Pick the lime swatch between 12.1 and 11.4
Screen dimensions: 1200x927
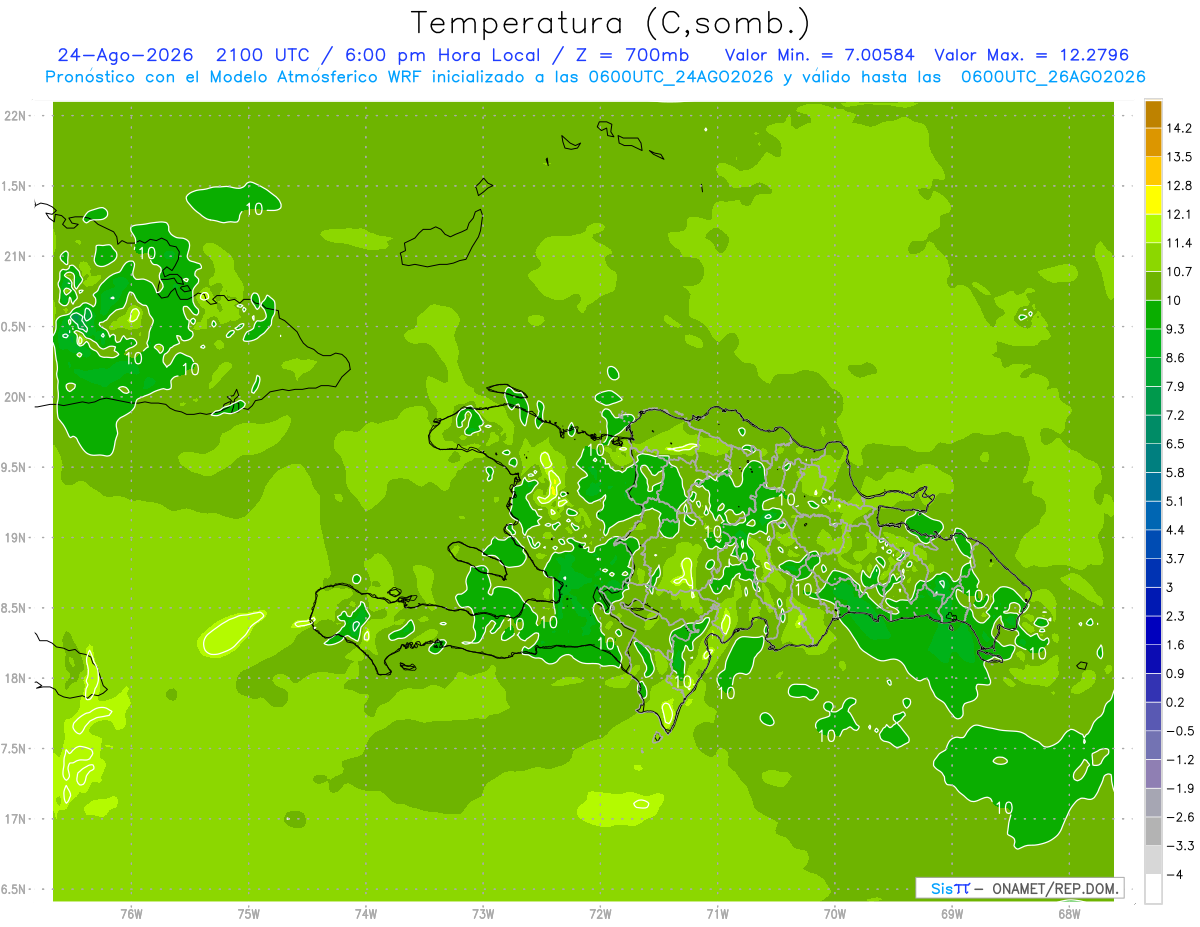[x=1153, y=229]
